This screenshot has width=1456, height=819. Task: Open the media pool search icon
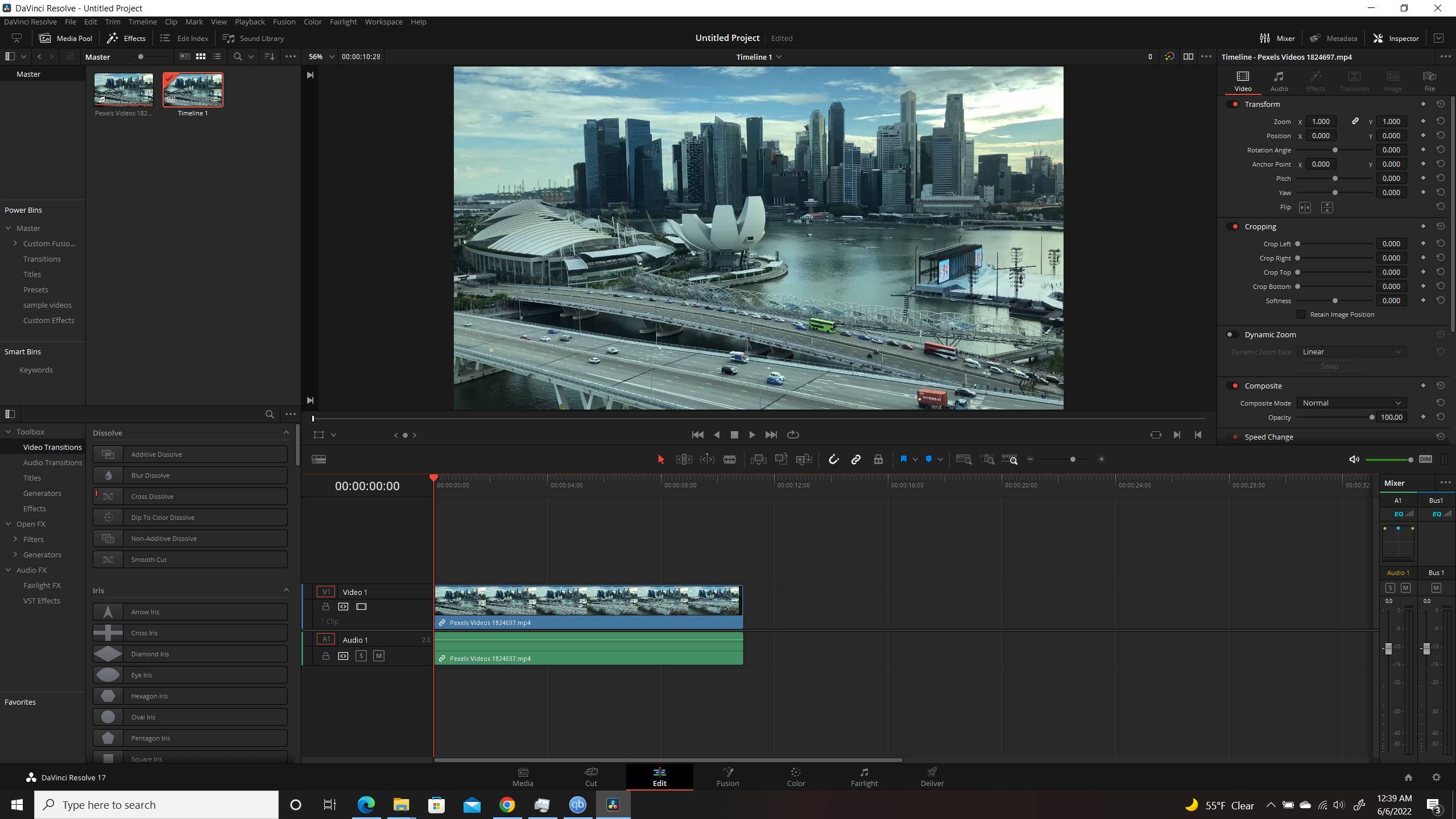coord(238,57)
